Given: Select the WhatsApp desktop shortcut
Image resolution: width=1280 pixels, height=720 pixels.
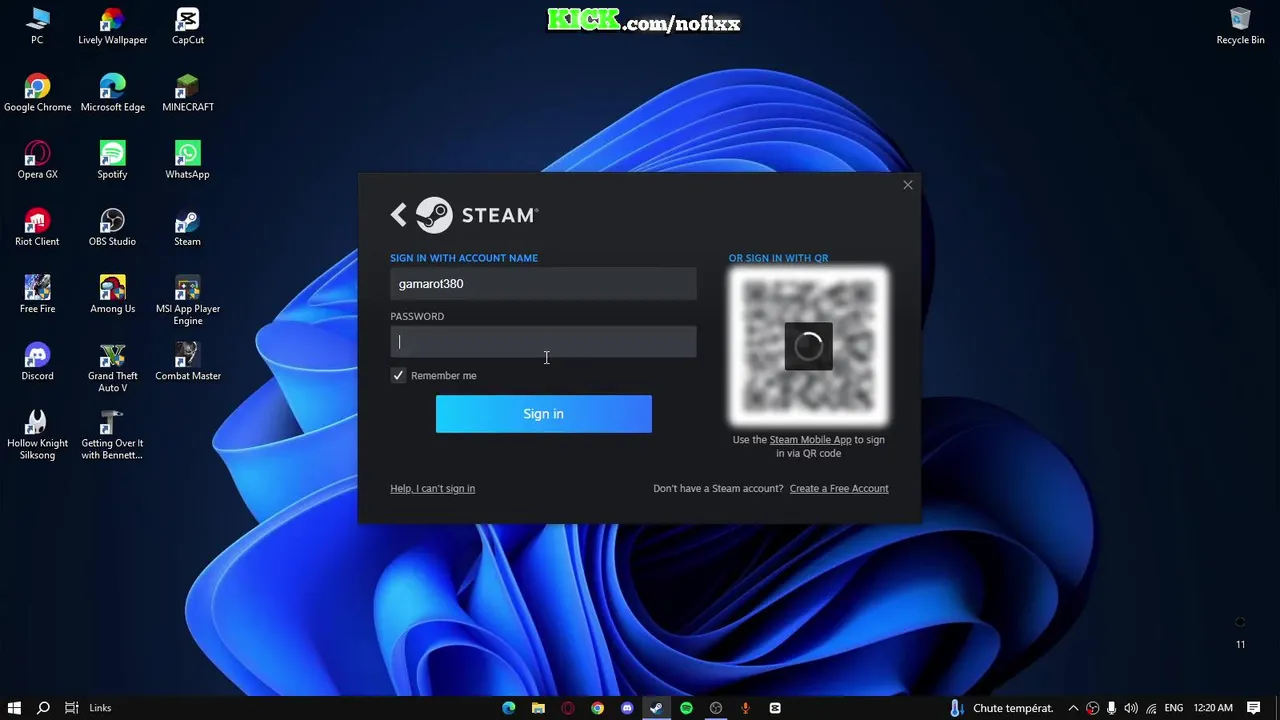Looking at the screenshot, I should coord(187,160).
